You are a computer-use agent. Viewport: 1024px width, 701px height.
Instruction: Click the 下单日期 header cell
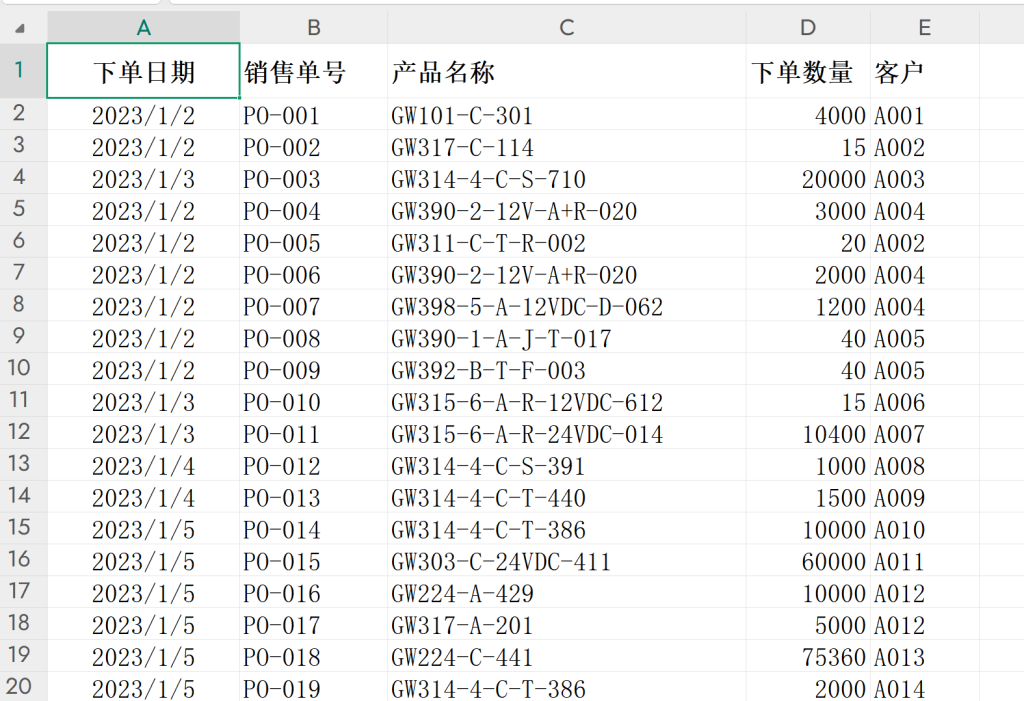[x=144, y=71]
